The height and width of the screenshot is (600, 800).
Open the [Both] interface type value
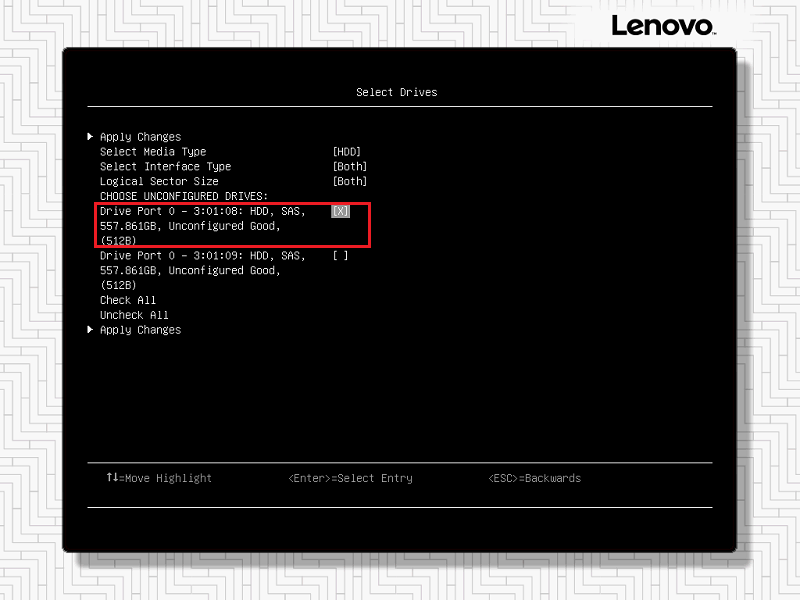coord(349,167)
